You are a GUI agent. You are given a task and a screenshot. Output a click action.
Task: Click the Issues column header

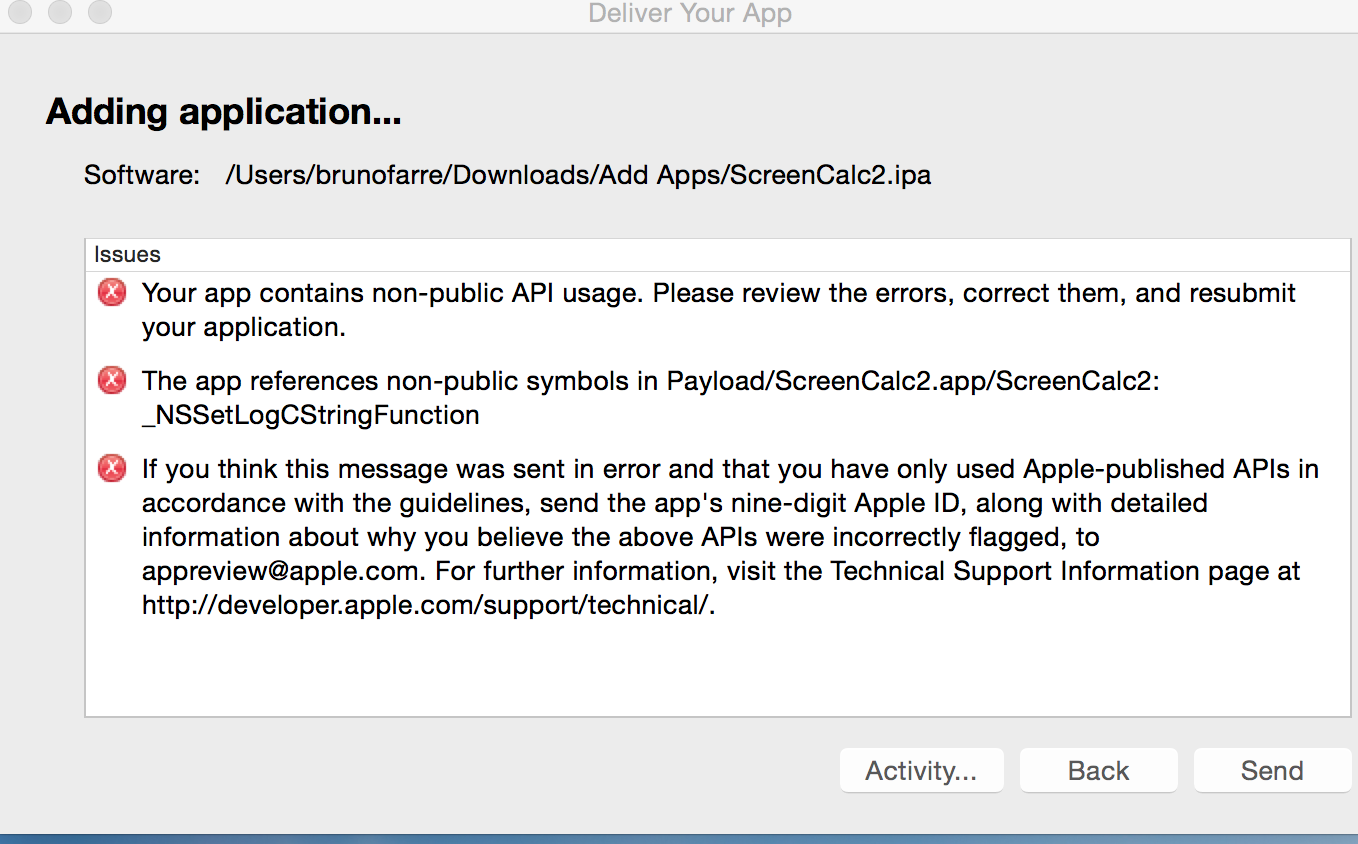click(x=128, y=254)
